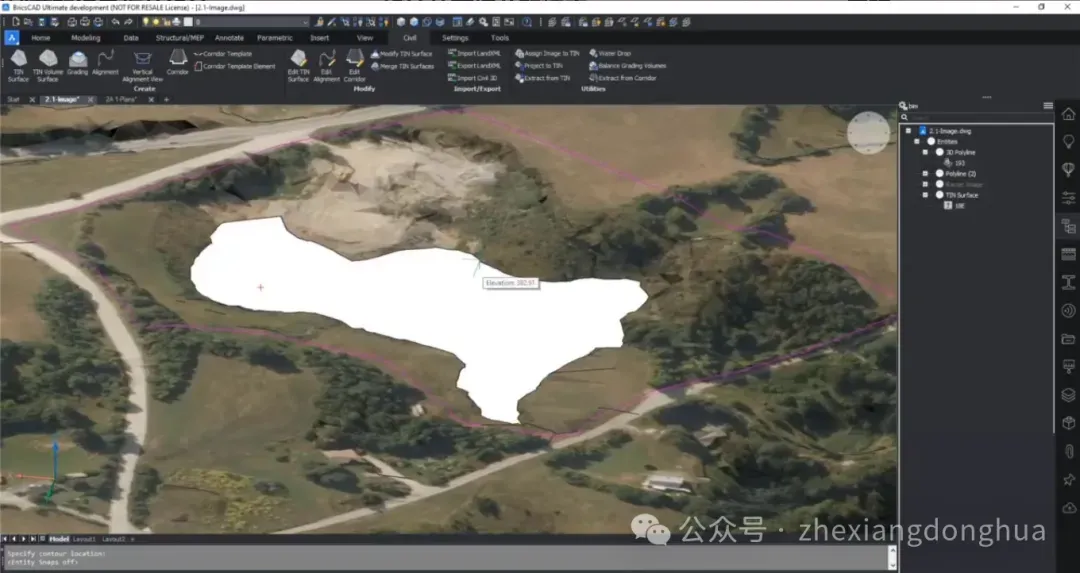Toggle visibility circle of TIN Surface
The width and height of the screenshot is (1080, 573).
[x=939, y=195]
